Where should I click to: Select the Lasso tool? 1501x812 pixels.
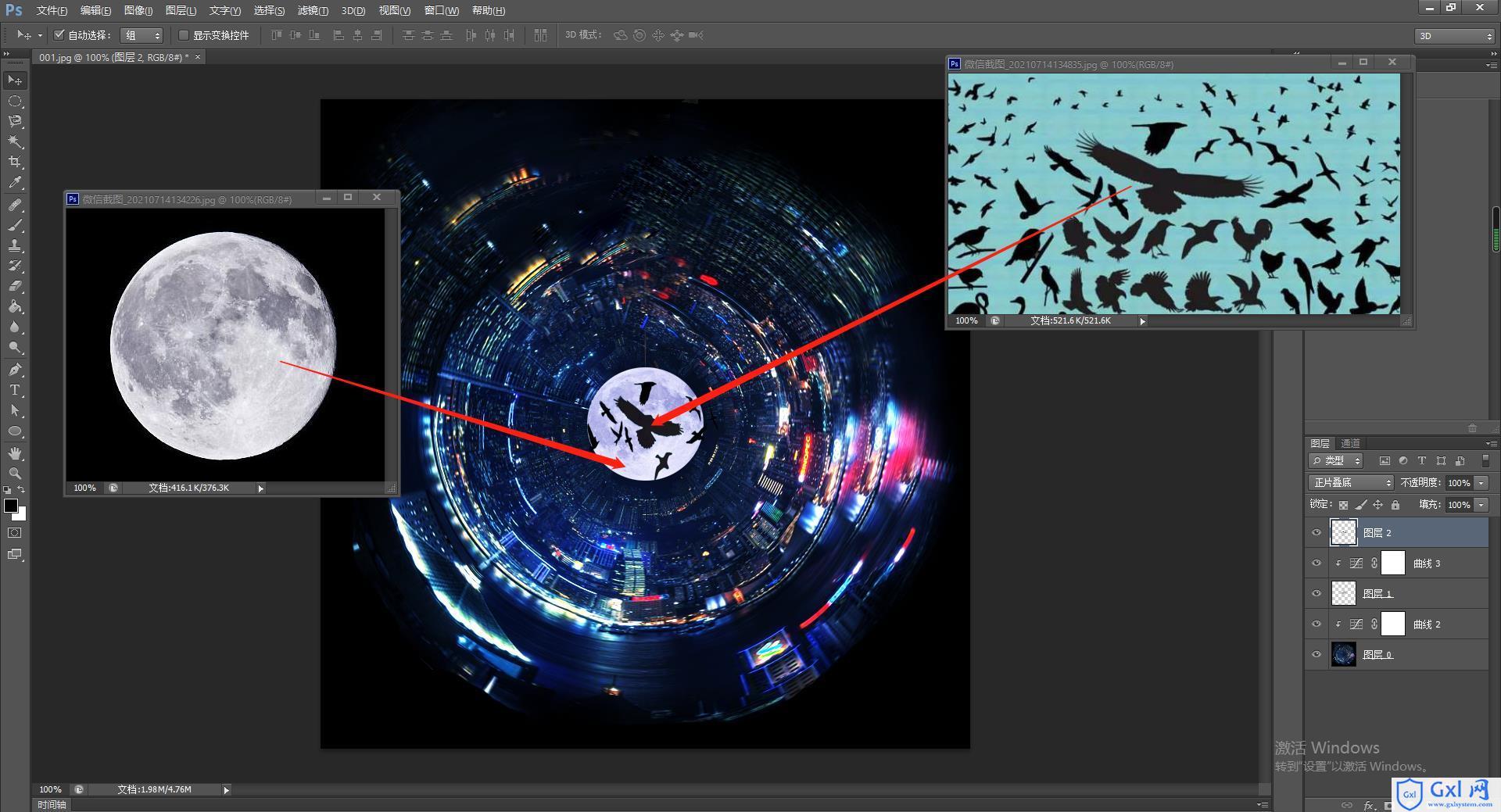[15, 122]
